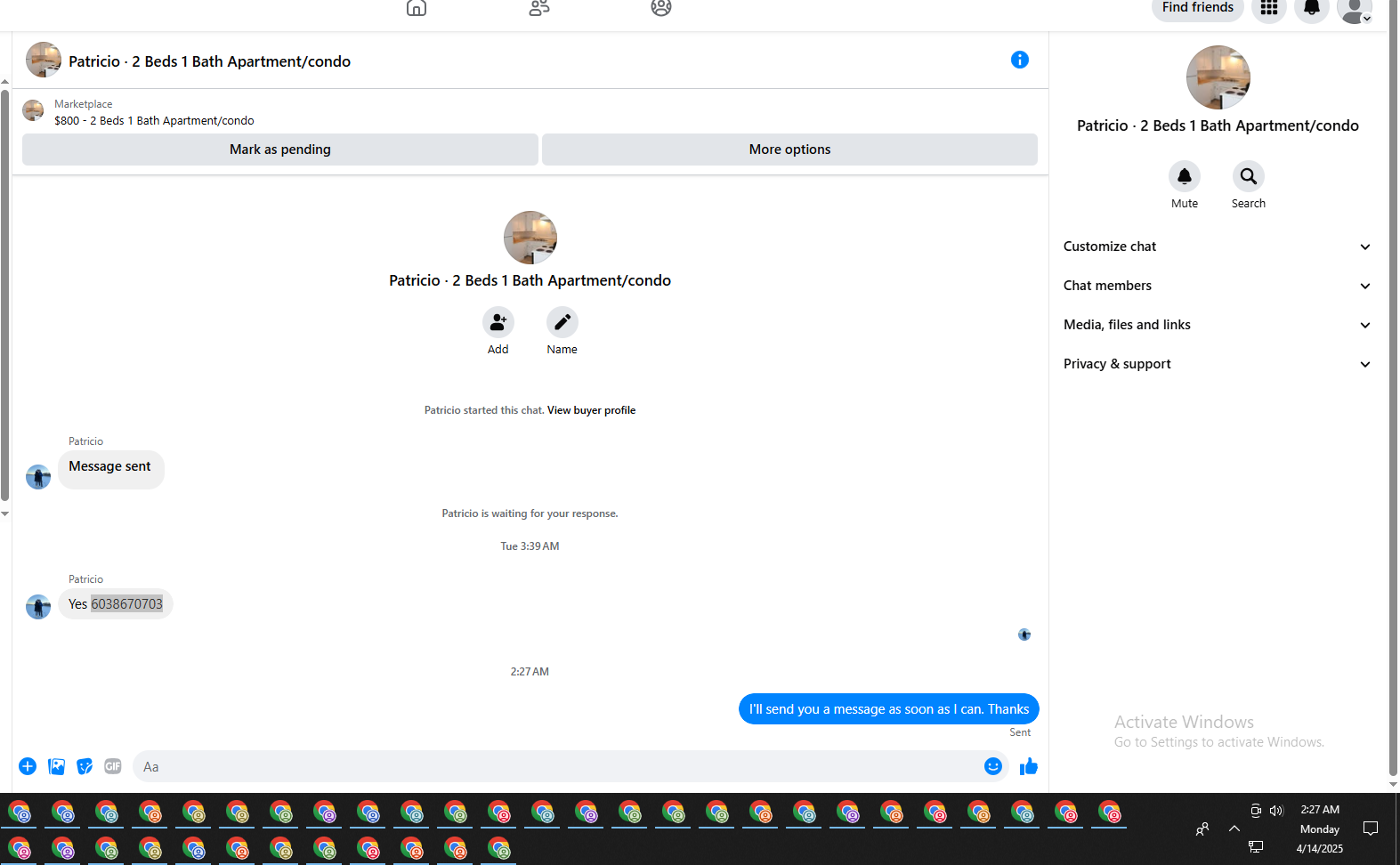Click the edit Name pencil icon
Viewport: 1400px width, 865px height.
click(x=562, y=322)
